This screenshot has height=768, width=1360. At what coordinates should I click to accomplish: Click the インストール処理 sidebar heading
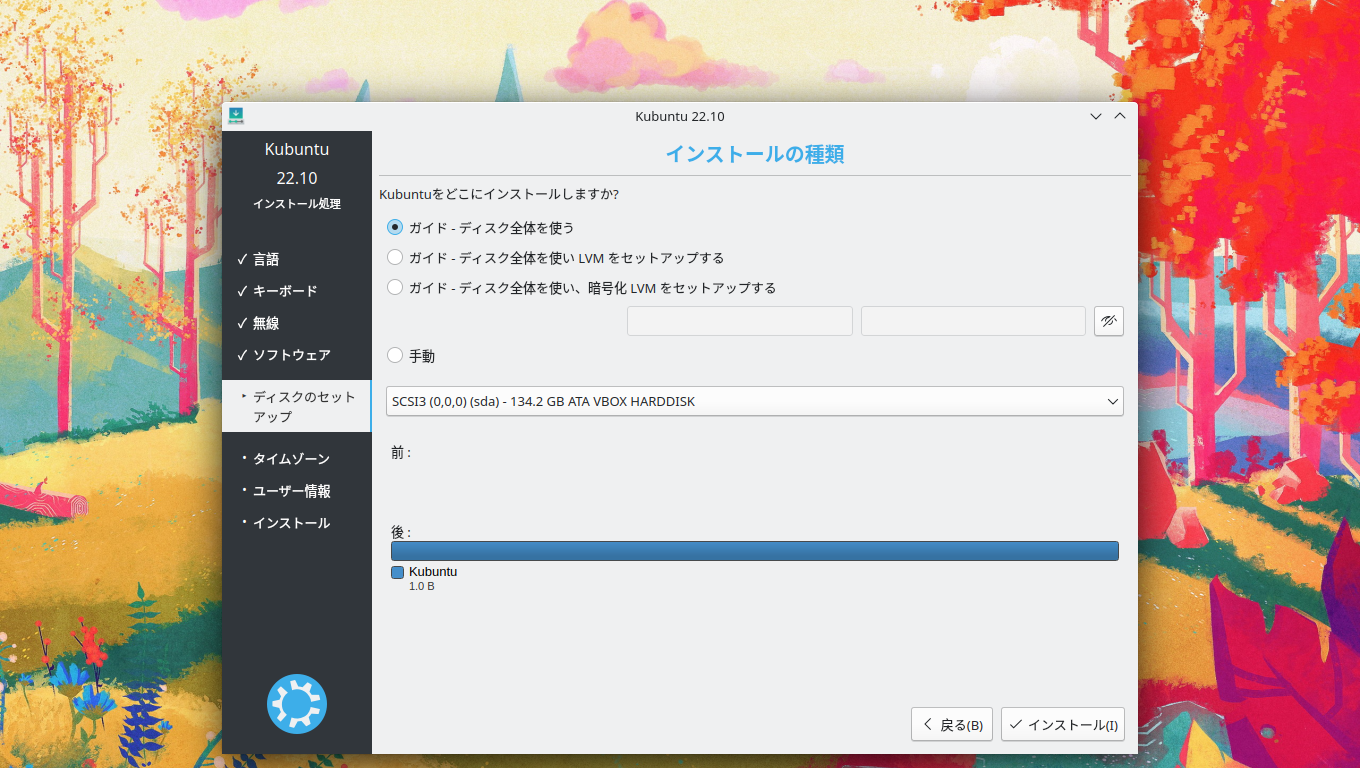pyautogui.click(x=297, y=204)
